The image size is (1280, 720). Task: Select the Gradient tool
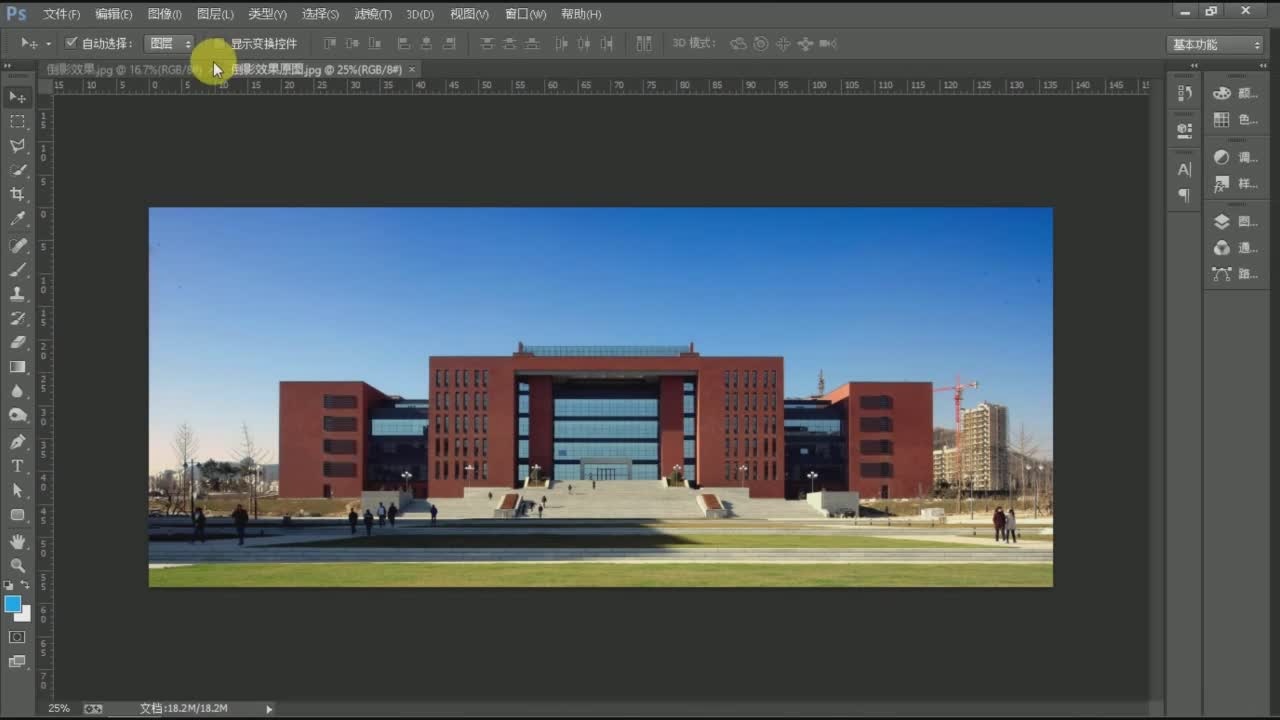click(18, 367)
